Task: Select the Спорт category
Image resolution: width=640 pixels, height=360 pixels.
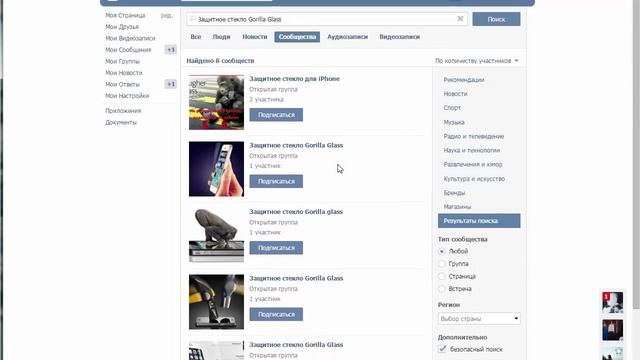Action: 452,108
